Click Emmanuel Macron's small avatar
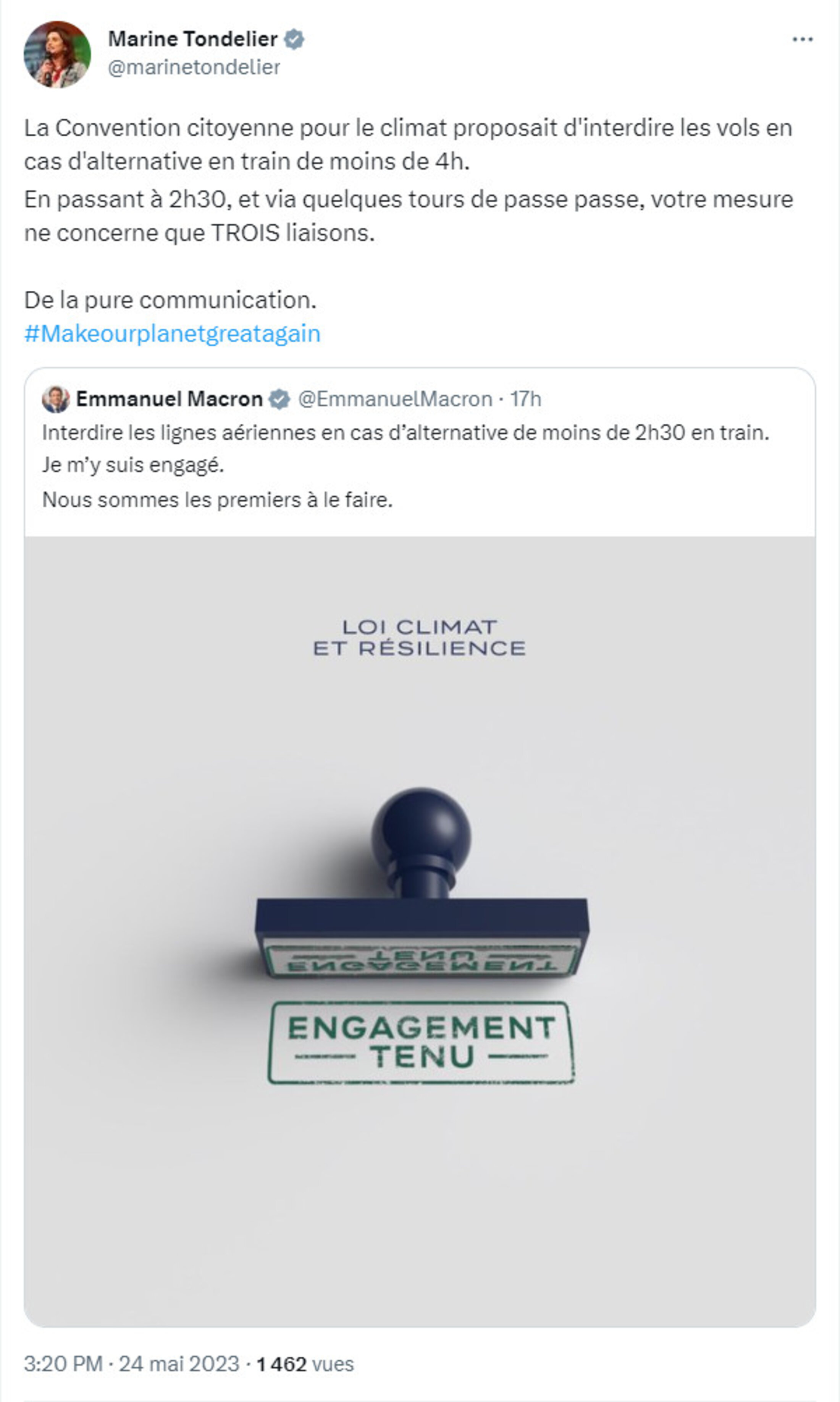 [x=55, y=399]
